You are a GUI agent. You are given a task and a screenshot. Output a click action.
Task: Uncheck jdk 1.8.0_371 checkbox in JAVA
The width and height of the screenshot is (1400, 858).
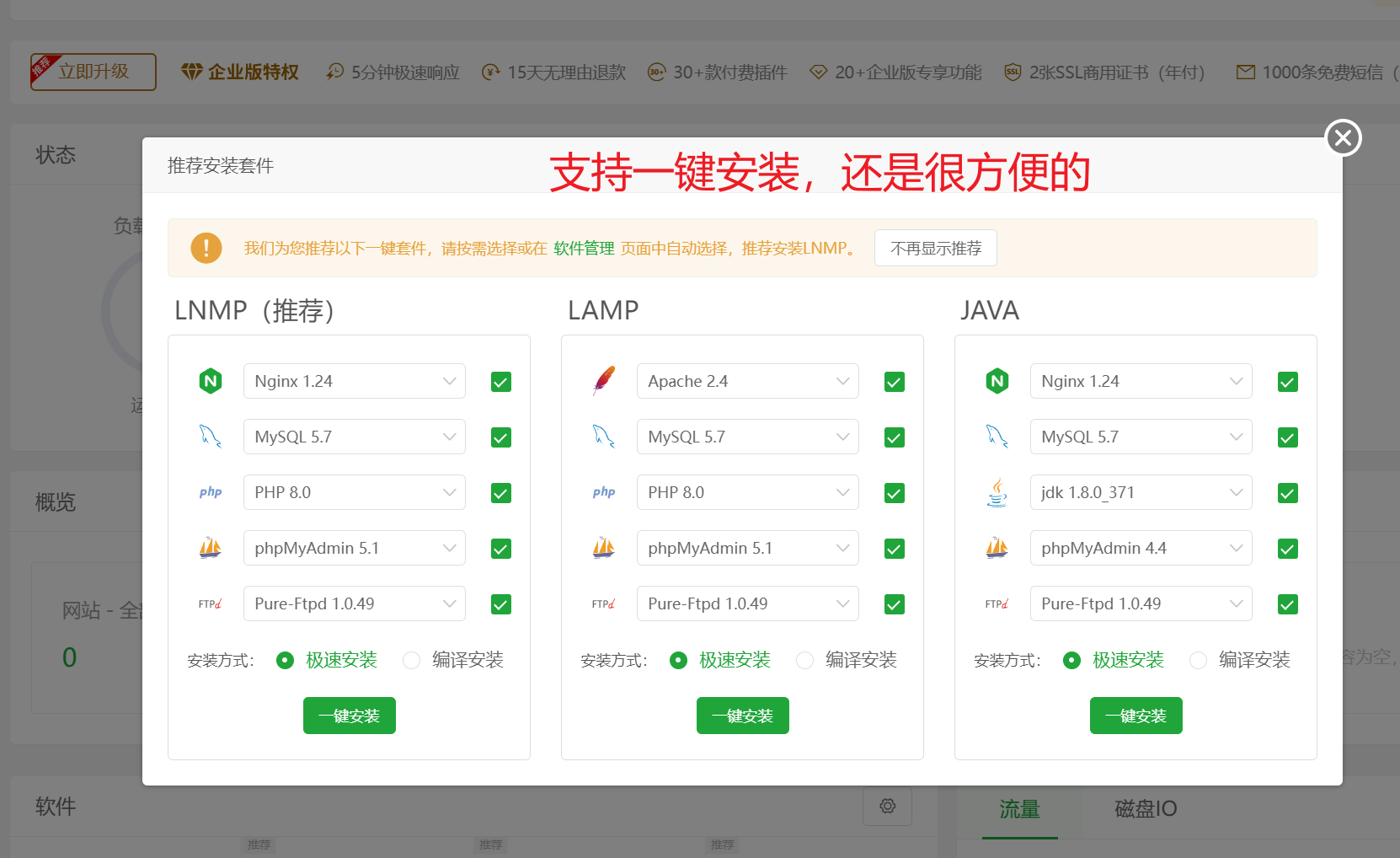tap(1288, 493)
